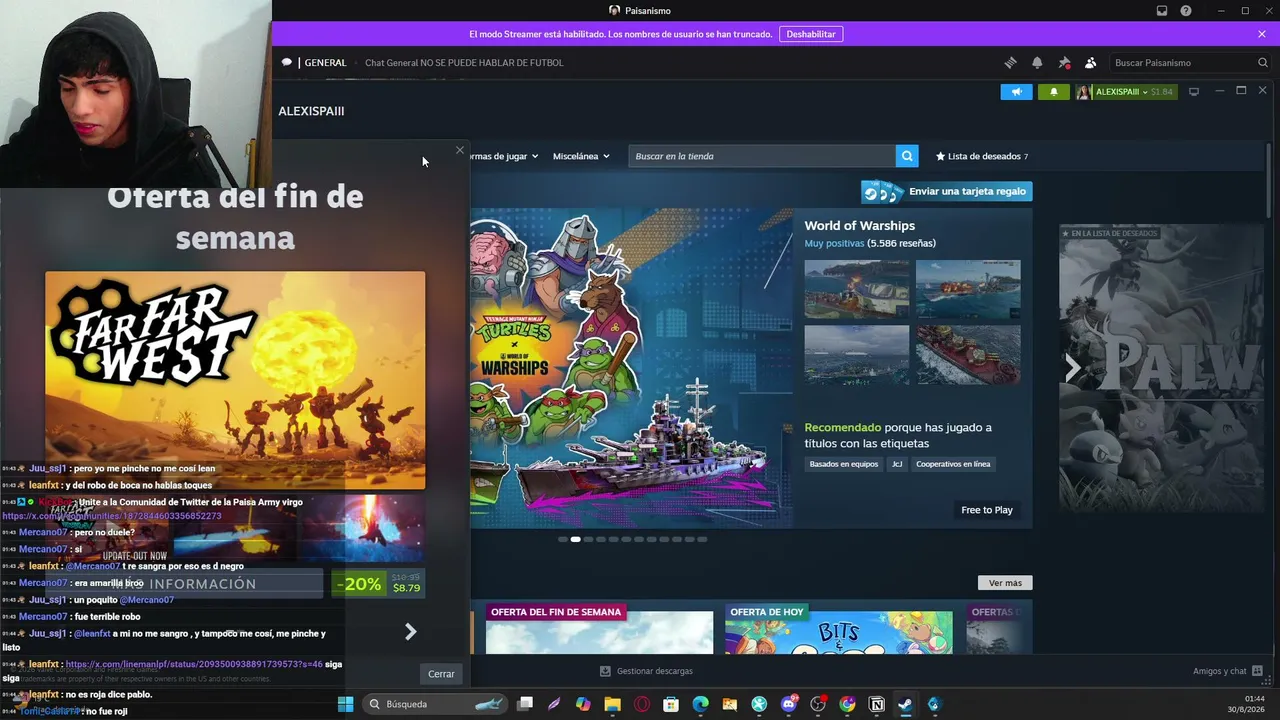Click the blue store search magnifier button

click(x=907, y=156)
